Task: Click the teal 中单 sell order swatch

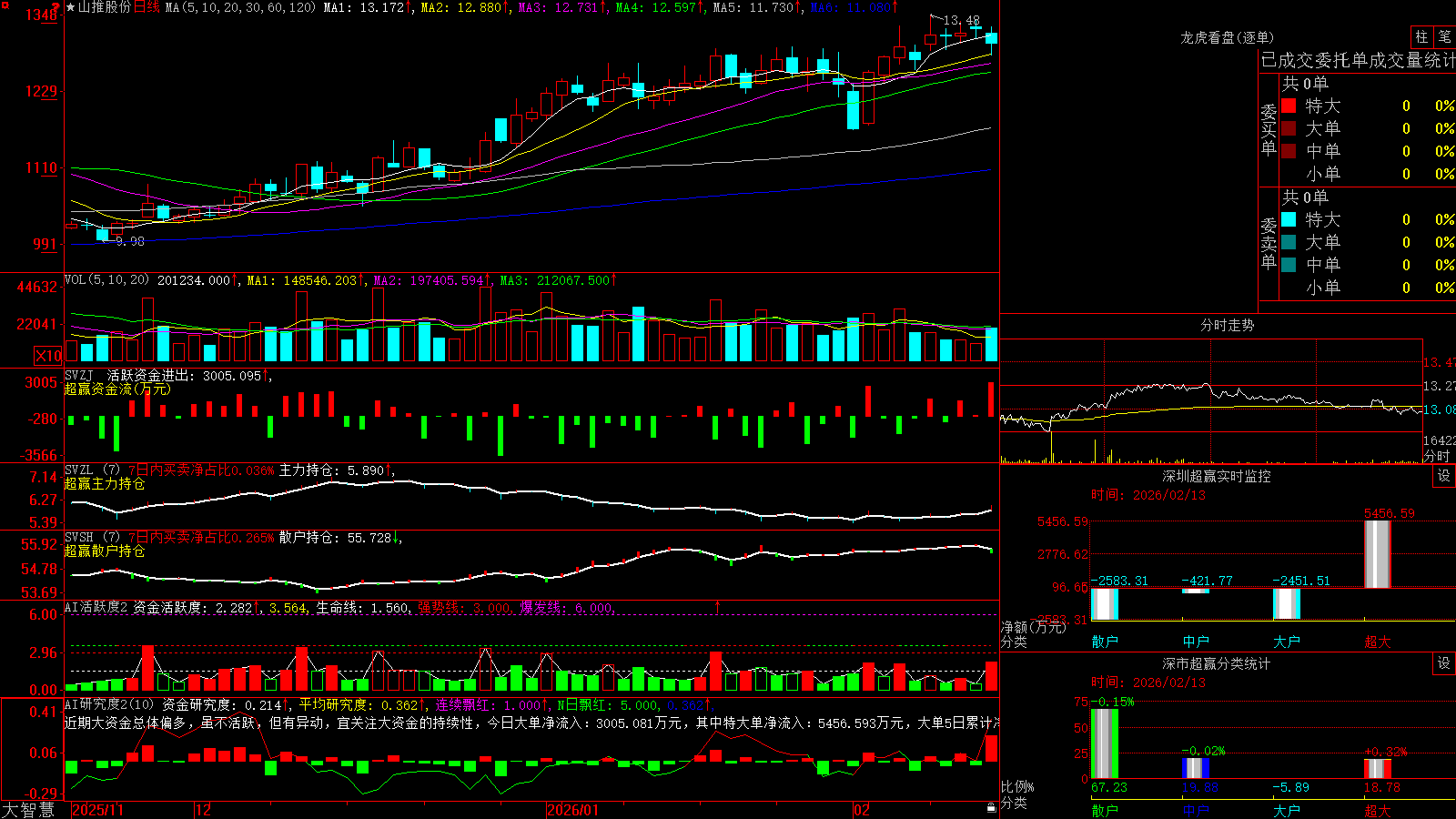Action: point(1289,265)
